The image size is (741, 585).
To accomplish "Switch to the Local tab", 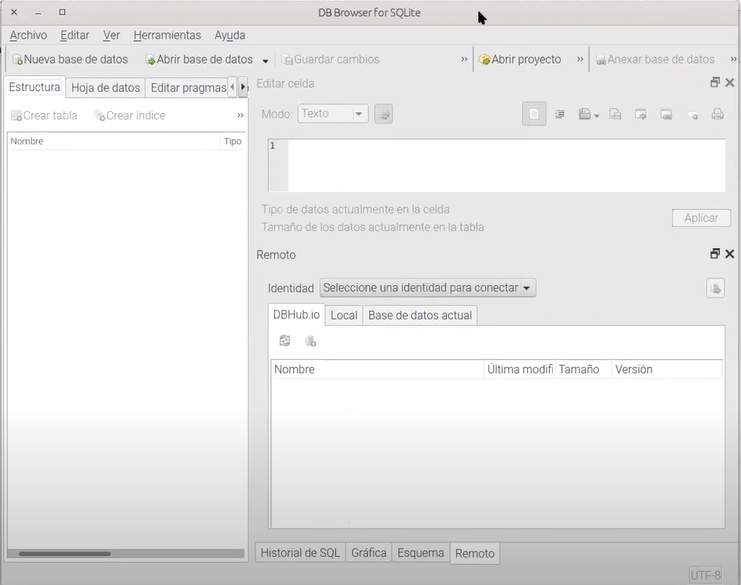I will click(x=344, y=316).
